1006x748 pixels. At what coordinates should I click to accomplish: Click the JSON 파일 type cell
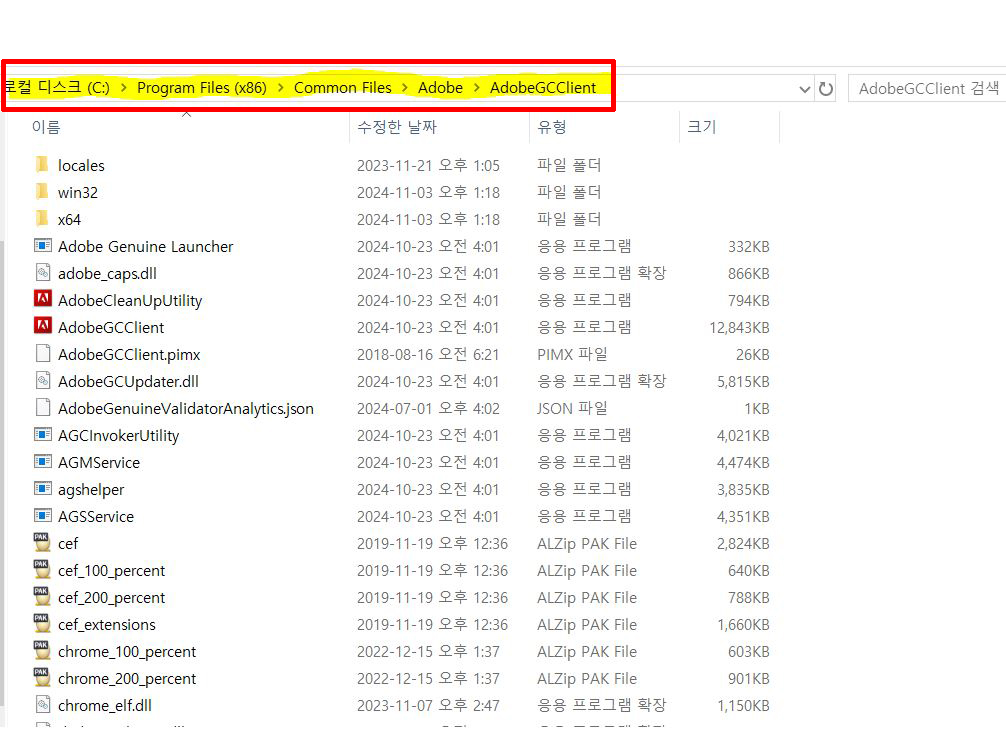572,408
